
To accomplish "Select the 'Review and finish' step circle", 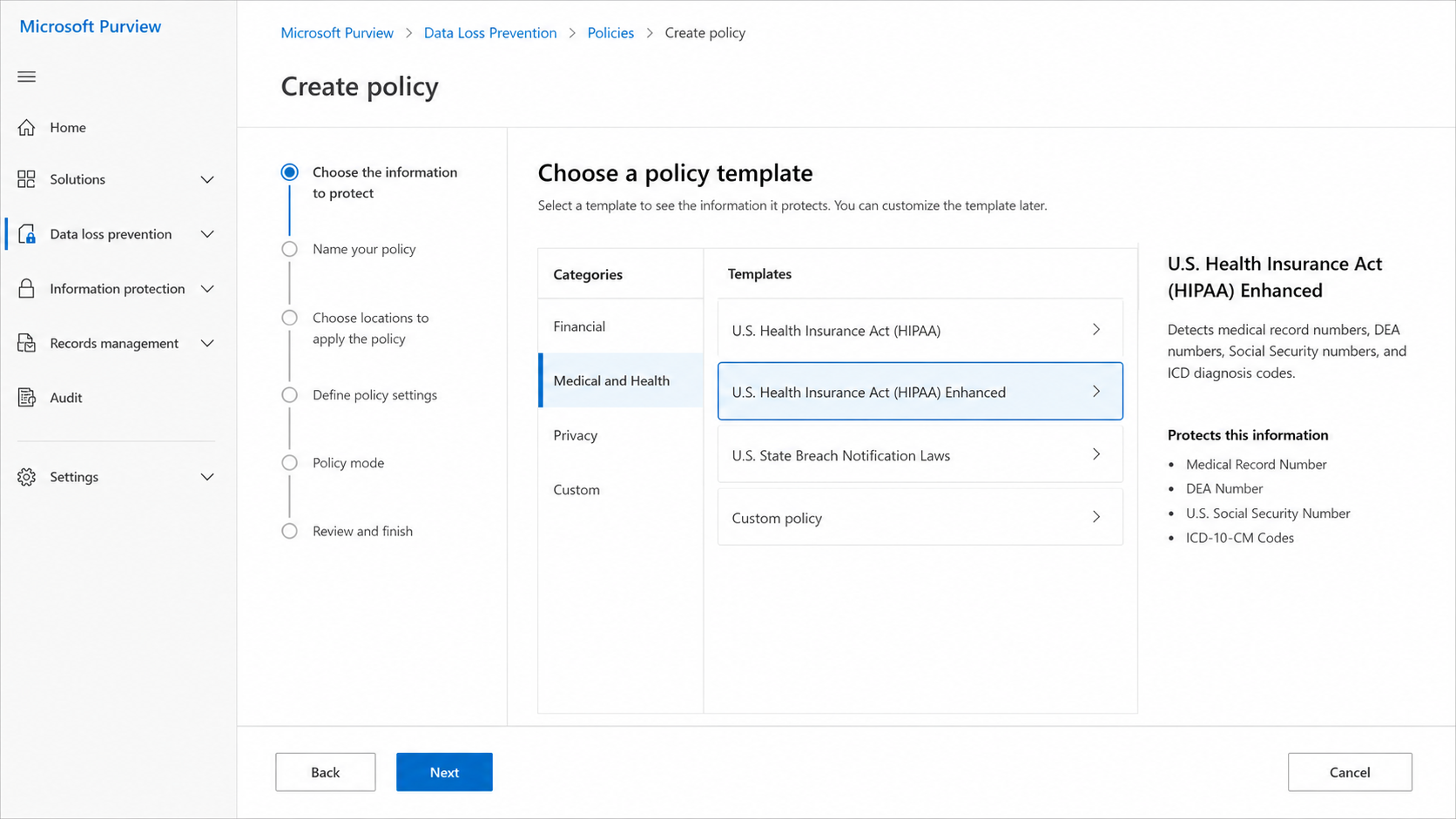I will tap(290, 531).
